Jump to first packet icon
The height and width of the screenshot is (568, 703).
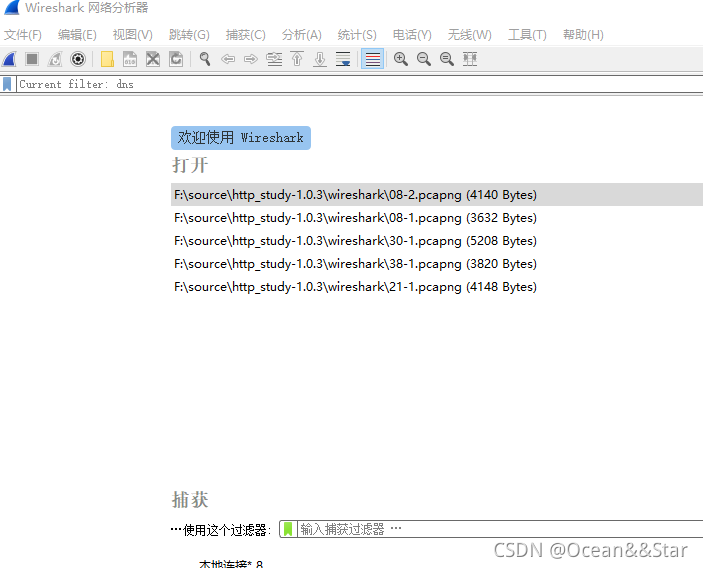[x=297, y=59]
